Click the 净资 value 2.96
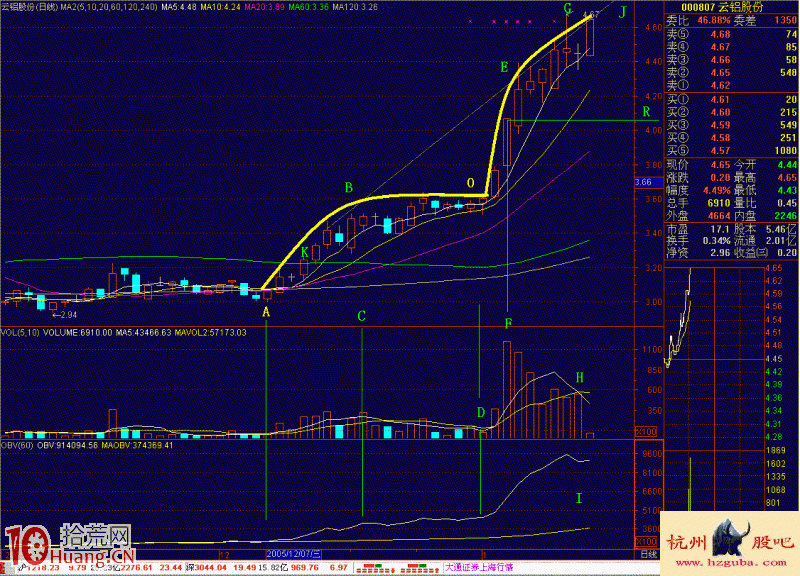800x576 pixels. point(720,253)
